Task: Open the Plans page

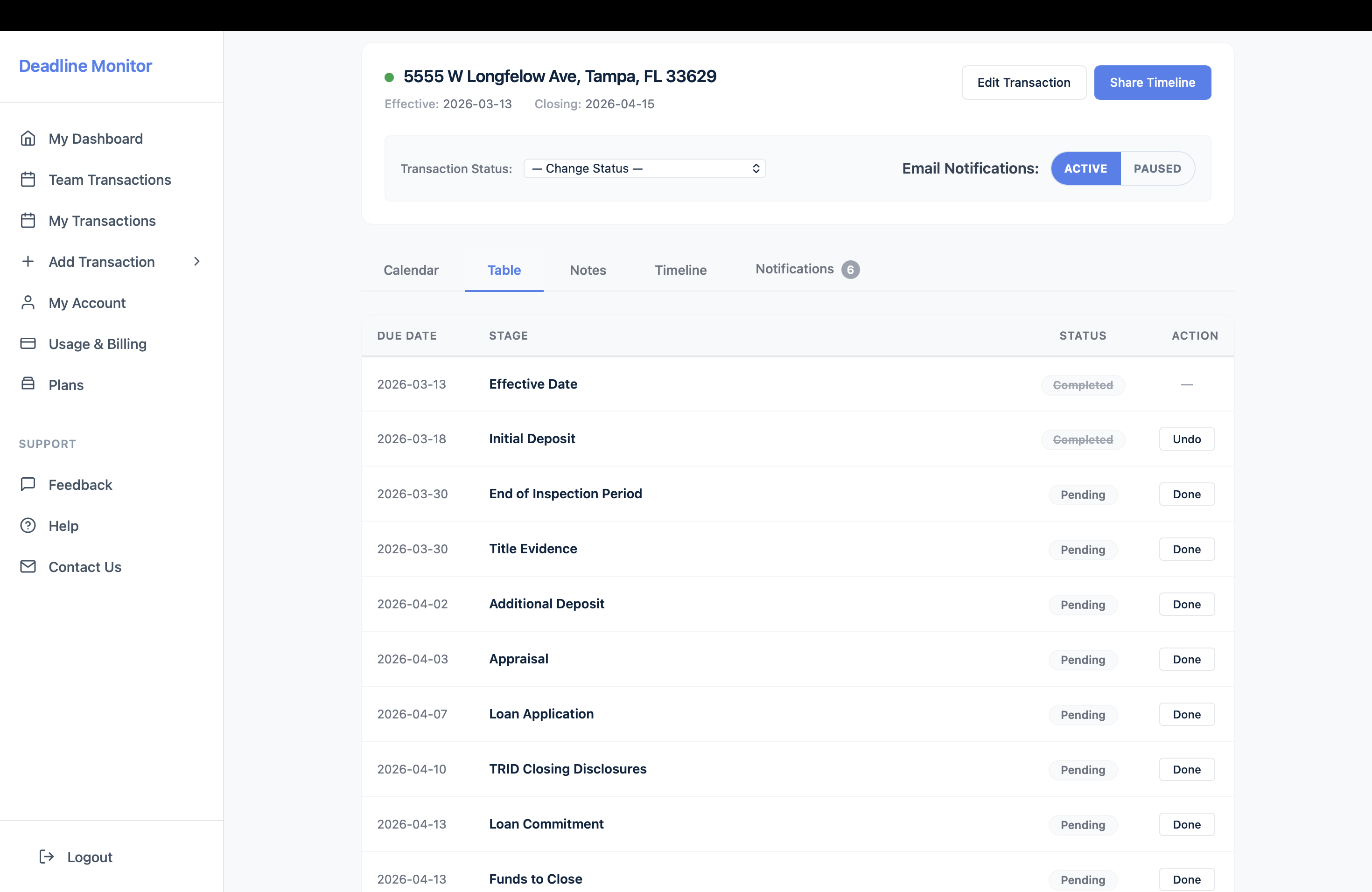Action: tap(66, 385)
